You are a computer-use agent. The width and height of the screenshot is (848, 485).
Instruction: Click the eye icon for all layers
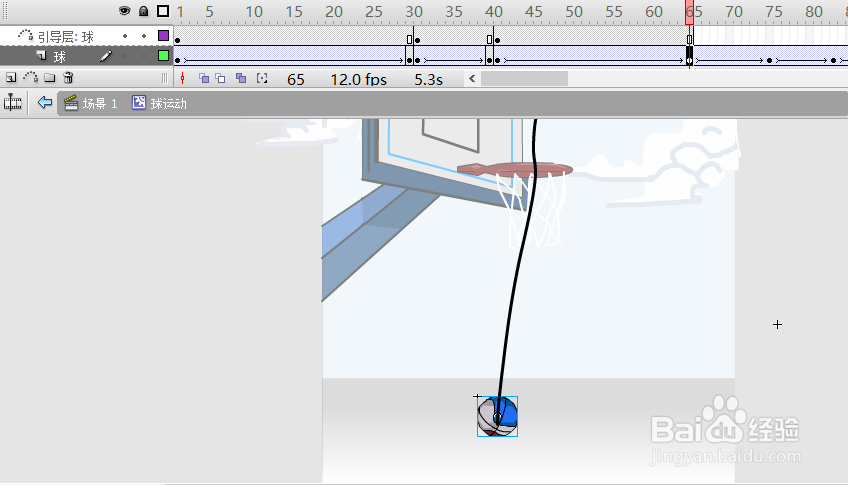point(124,11)
